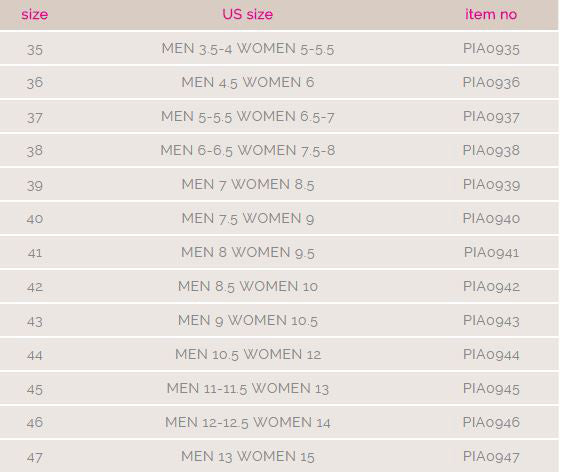Click 'MEN 8.5 WOMEN 10' entry
561x472 pixels.
point(248,286)
